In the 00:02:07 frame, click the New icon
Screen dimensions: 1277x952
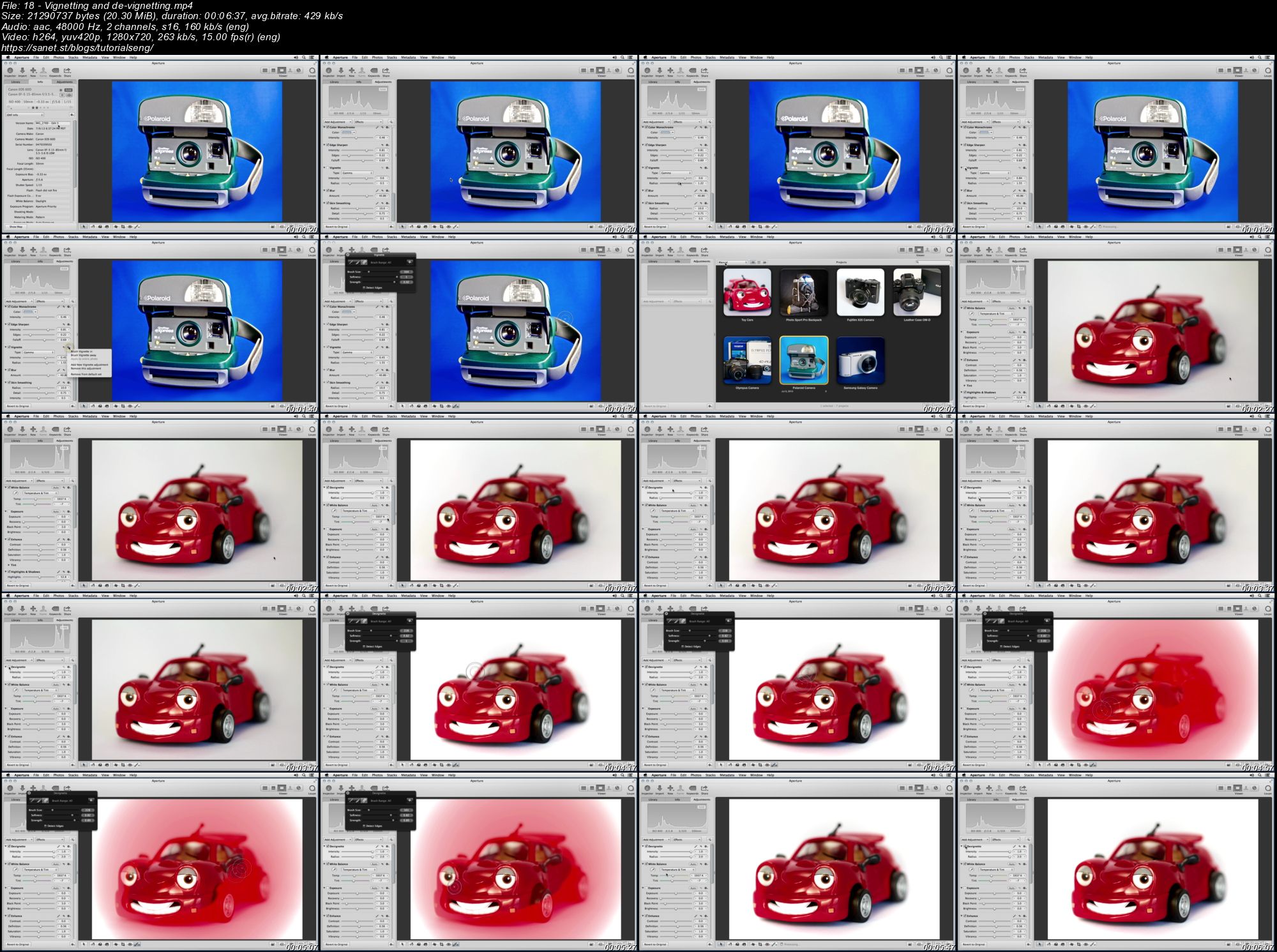[x=670, y=250]
